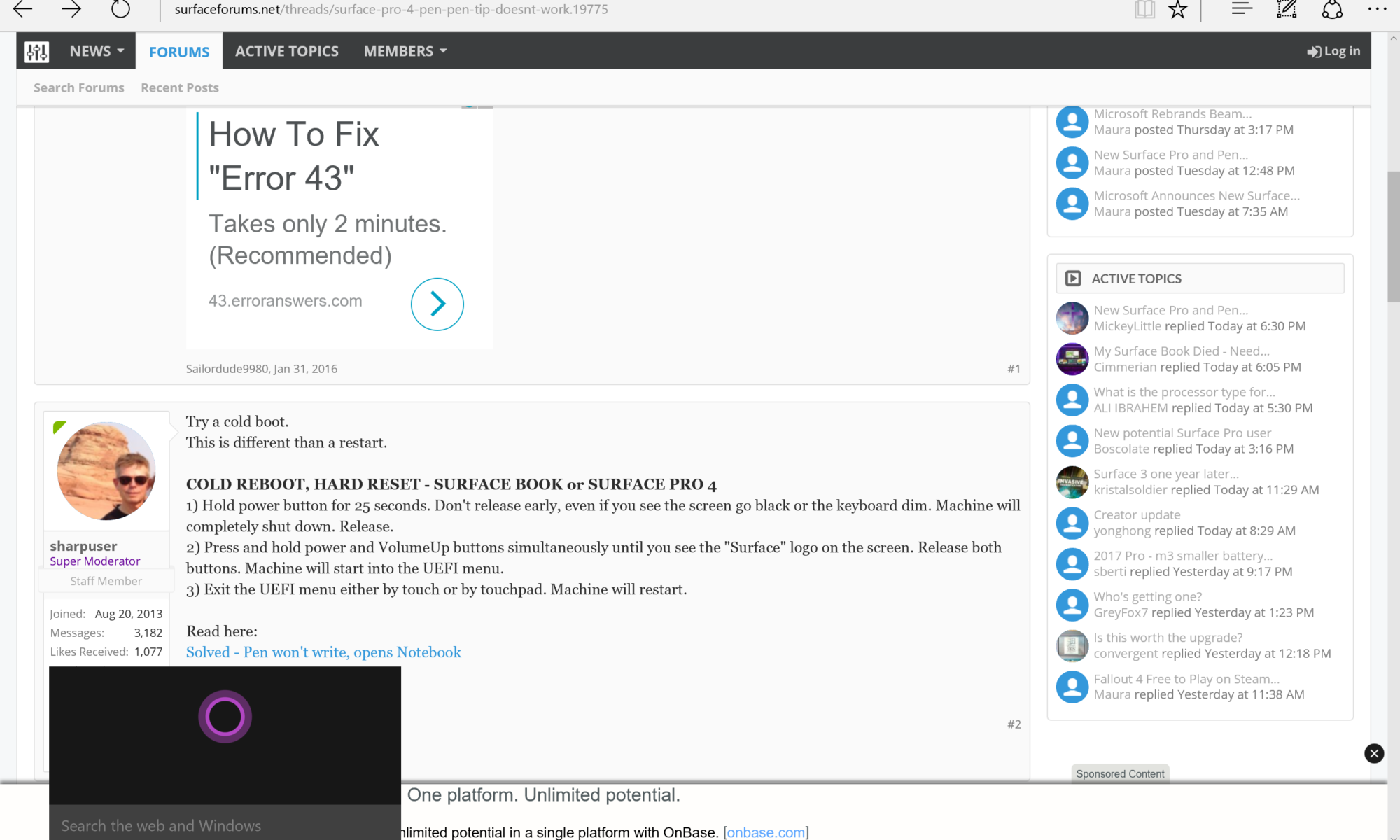Open Surface 3 one year later topic
Screen dimensions: 1400x840
pos(1166,474)
